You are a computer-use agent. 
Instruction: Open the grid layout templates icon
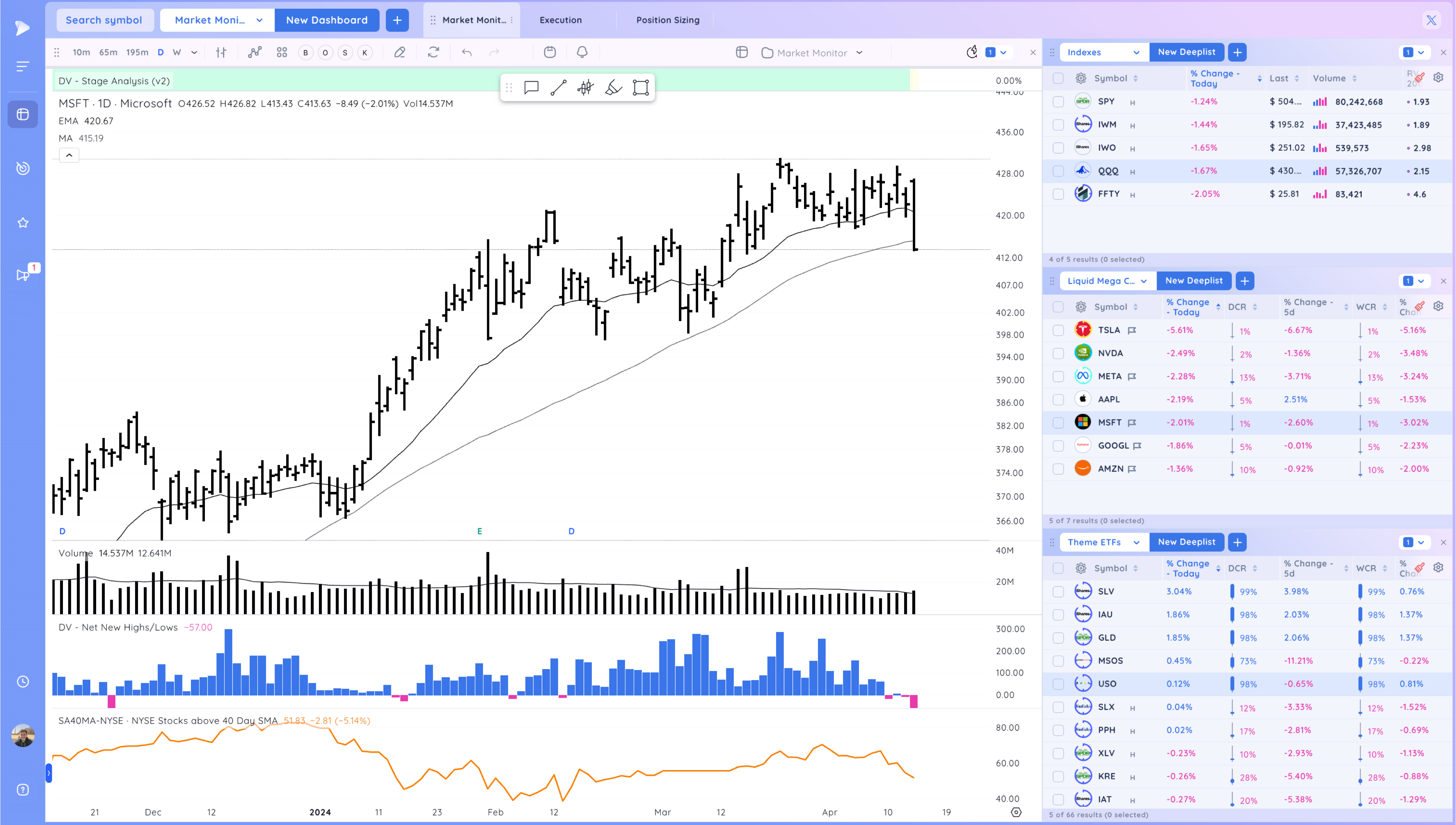[x=282, y=53]
